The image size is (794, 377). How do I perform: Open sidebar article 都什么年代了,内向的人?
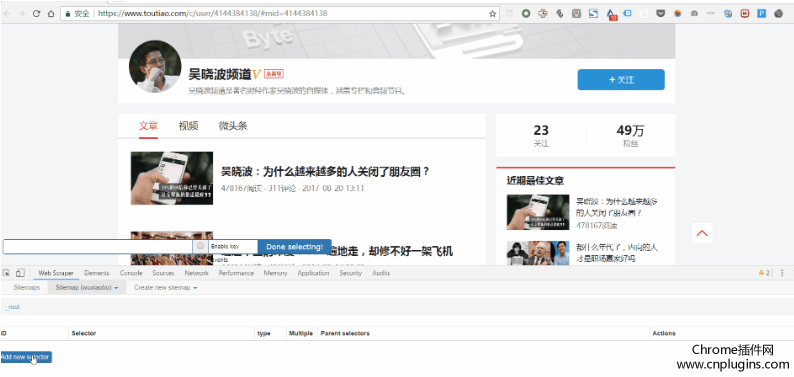tap(617, 253)
